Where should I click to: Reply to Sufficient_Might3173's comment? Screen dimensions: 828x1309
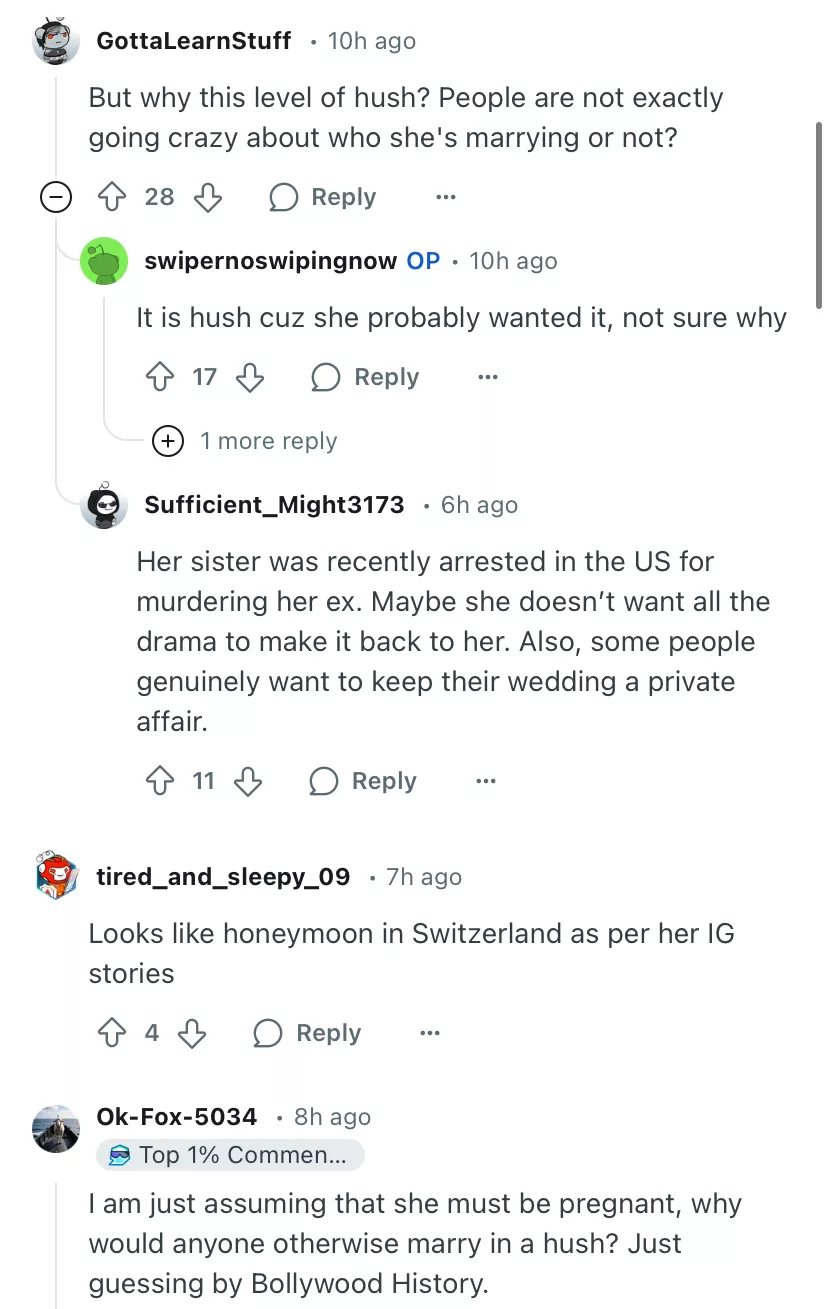(363, 781)
